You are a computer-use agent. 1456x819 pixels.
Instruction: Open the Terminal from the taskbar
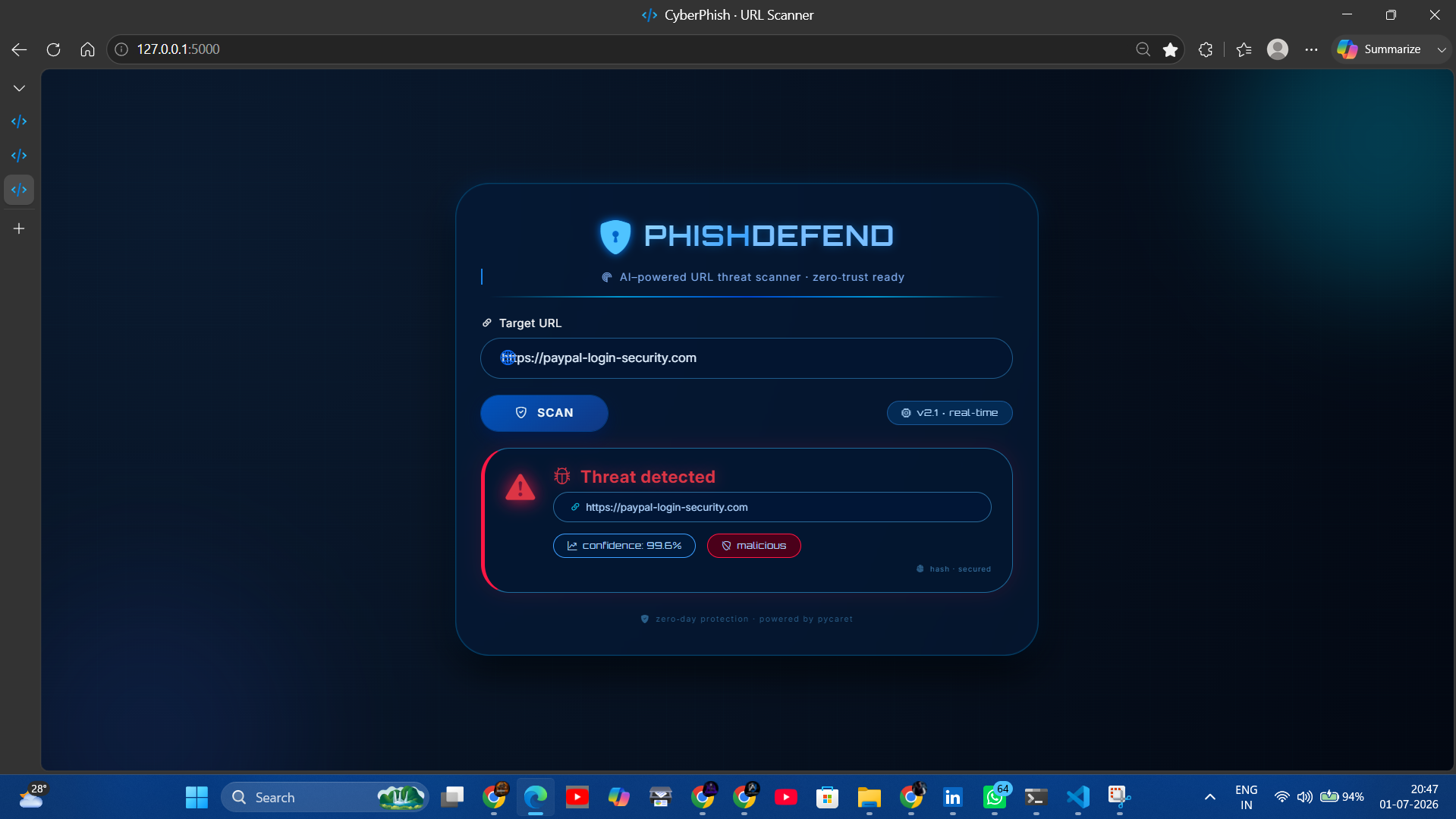point(1036,797)
